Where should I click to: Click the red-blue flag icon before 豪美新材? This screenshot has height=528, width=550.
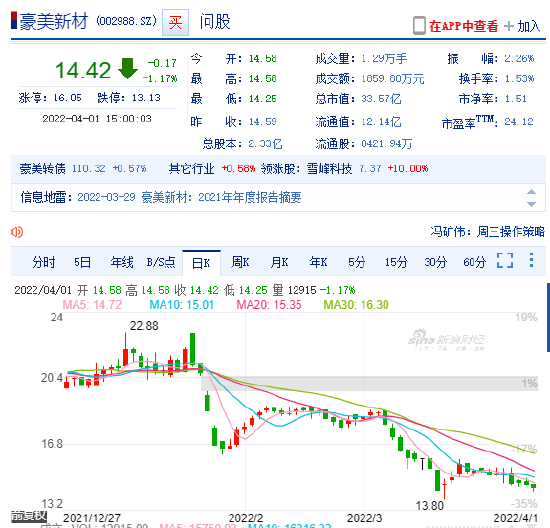pos(14,20)
